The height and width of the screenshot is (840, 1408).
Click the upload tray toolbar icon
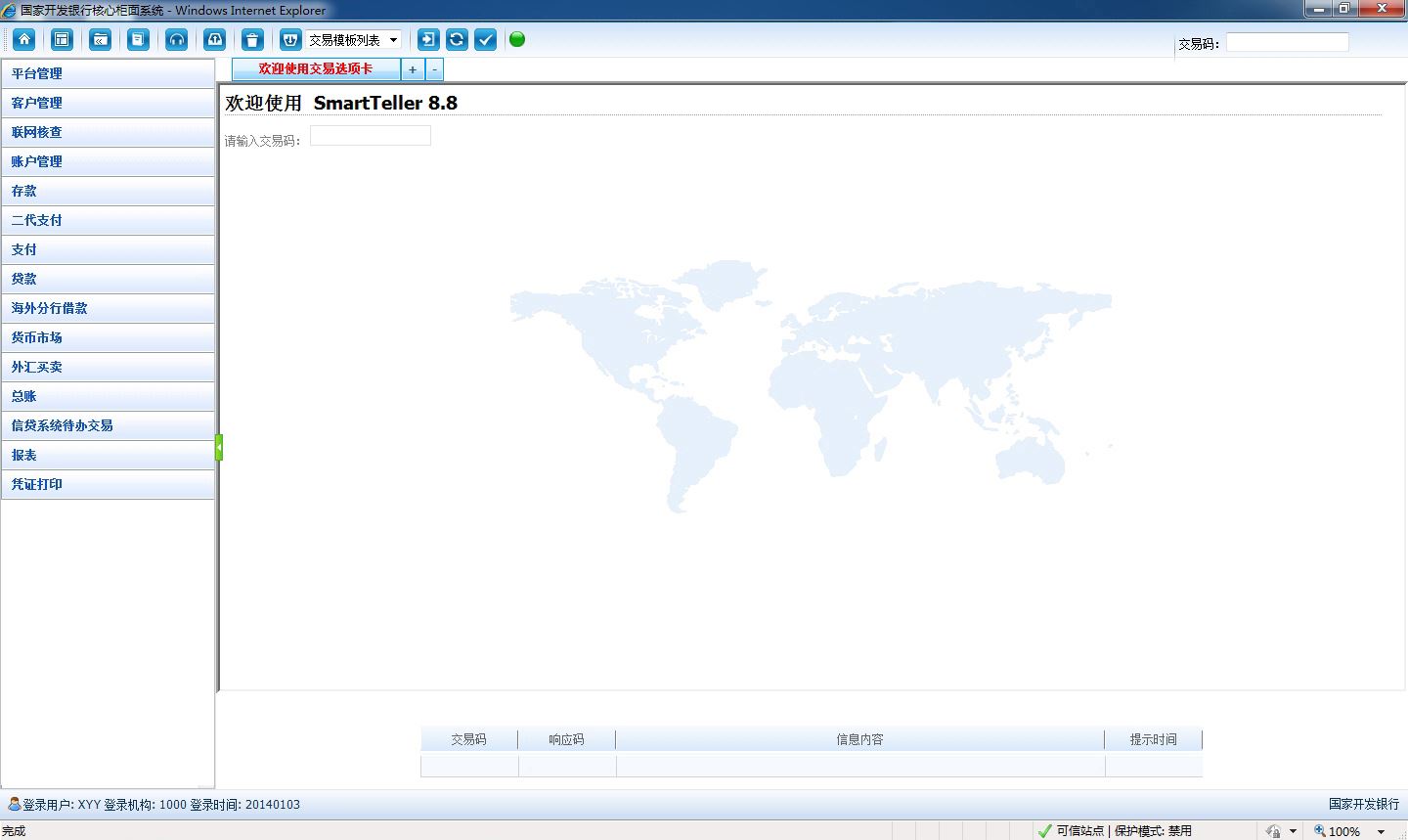point(214,39)
